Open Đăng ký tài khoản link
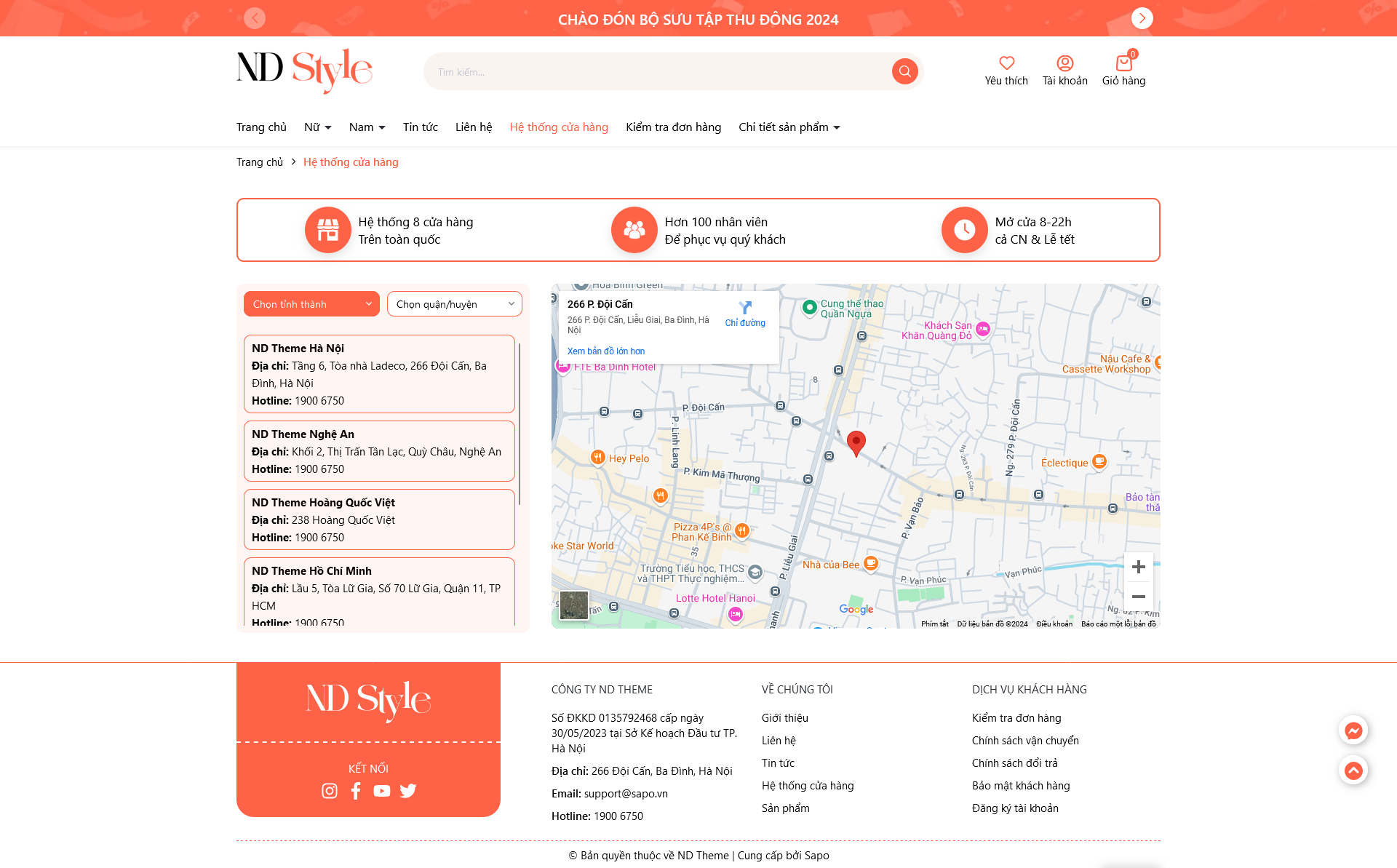1397x868 pixels. 1015,808
